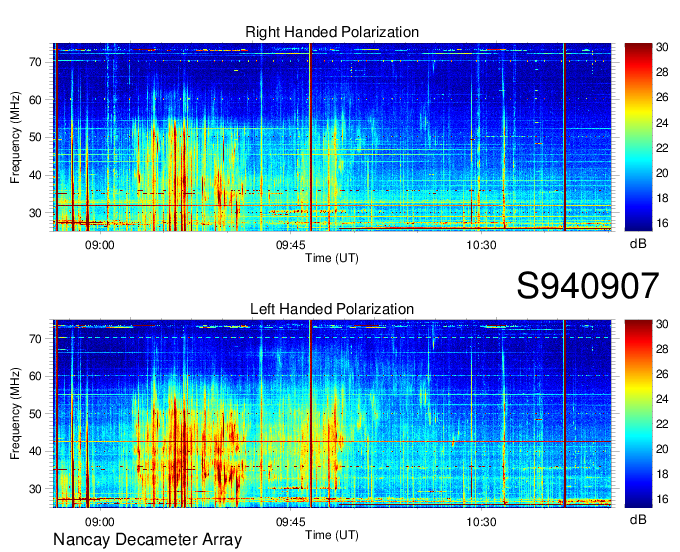The image size is (680, 552).
Task: Click the 24 dB value on top color bar
Action: (x=662, y=123)
